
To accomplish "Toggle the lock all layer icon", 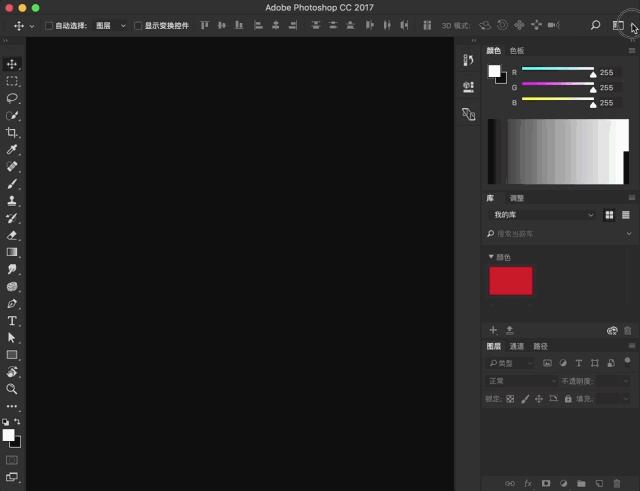I will pos(568,398).
